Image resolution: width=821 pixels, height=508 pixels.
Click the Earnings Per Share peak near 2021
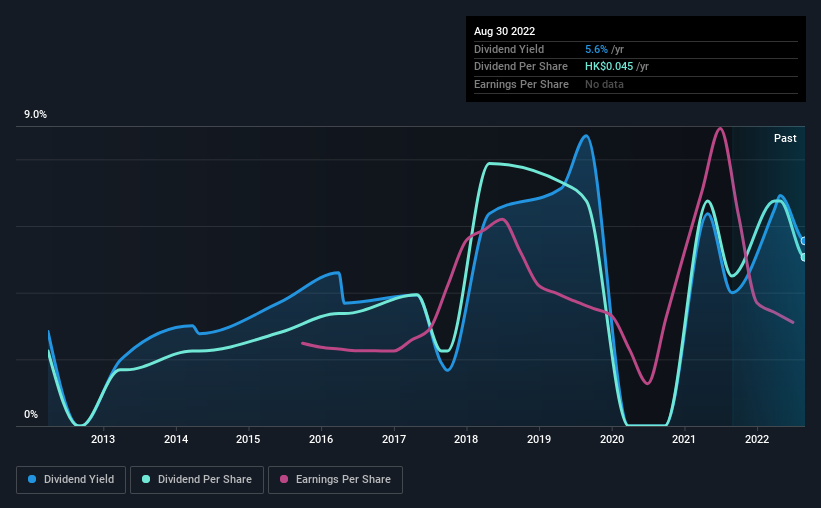click(x=720, y=128)
